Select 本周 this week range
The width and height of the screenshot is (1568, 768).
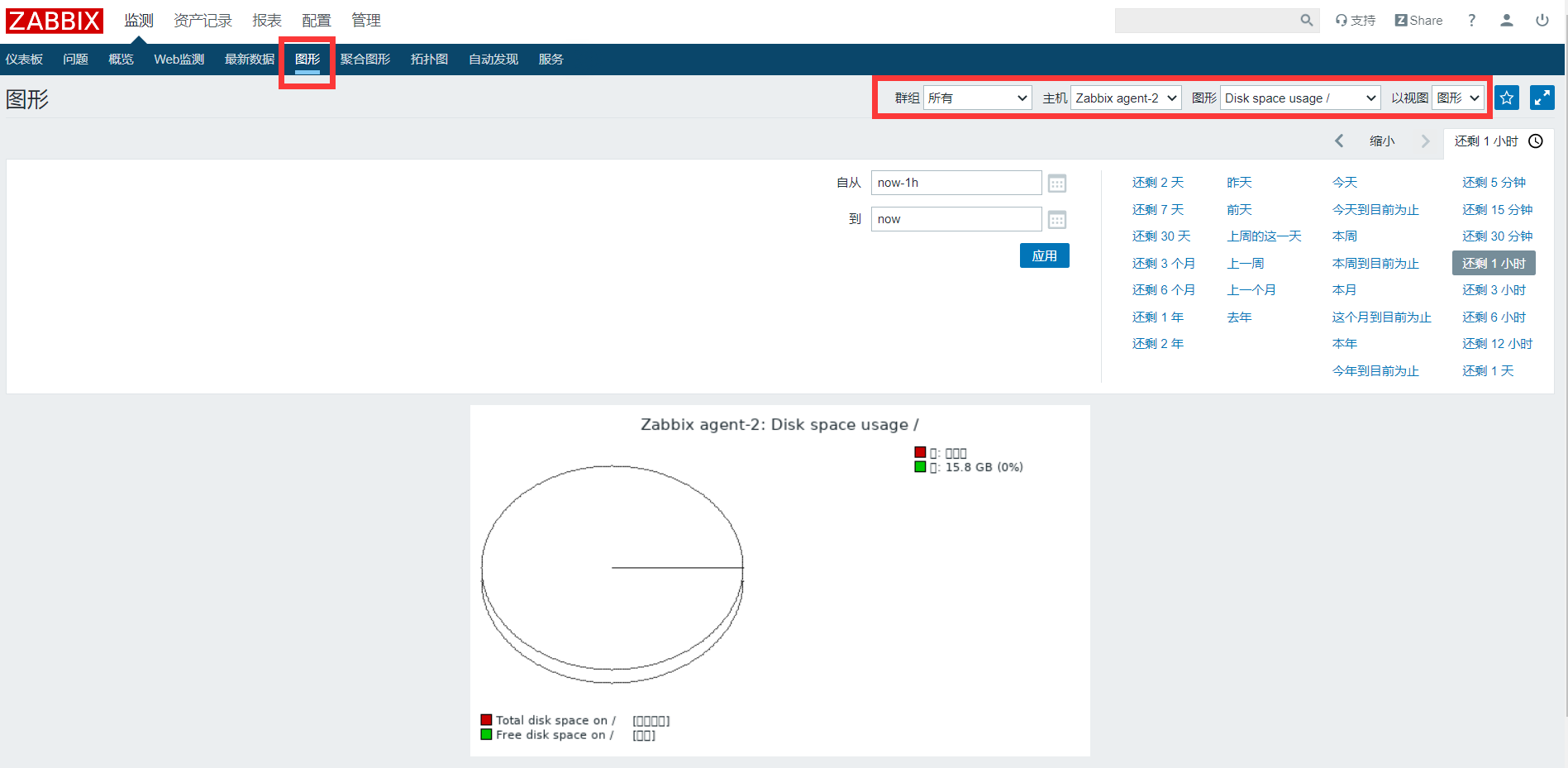(x=1345, y=236)
